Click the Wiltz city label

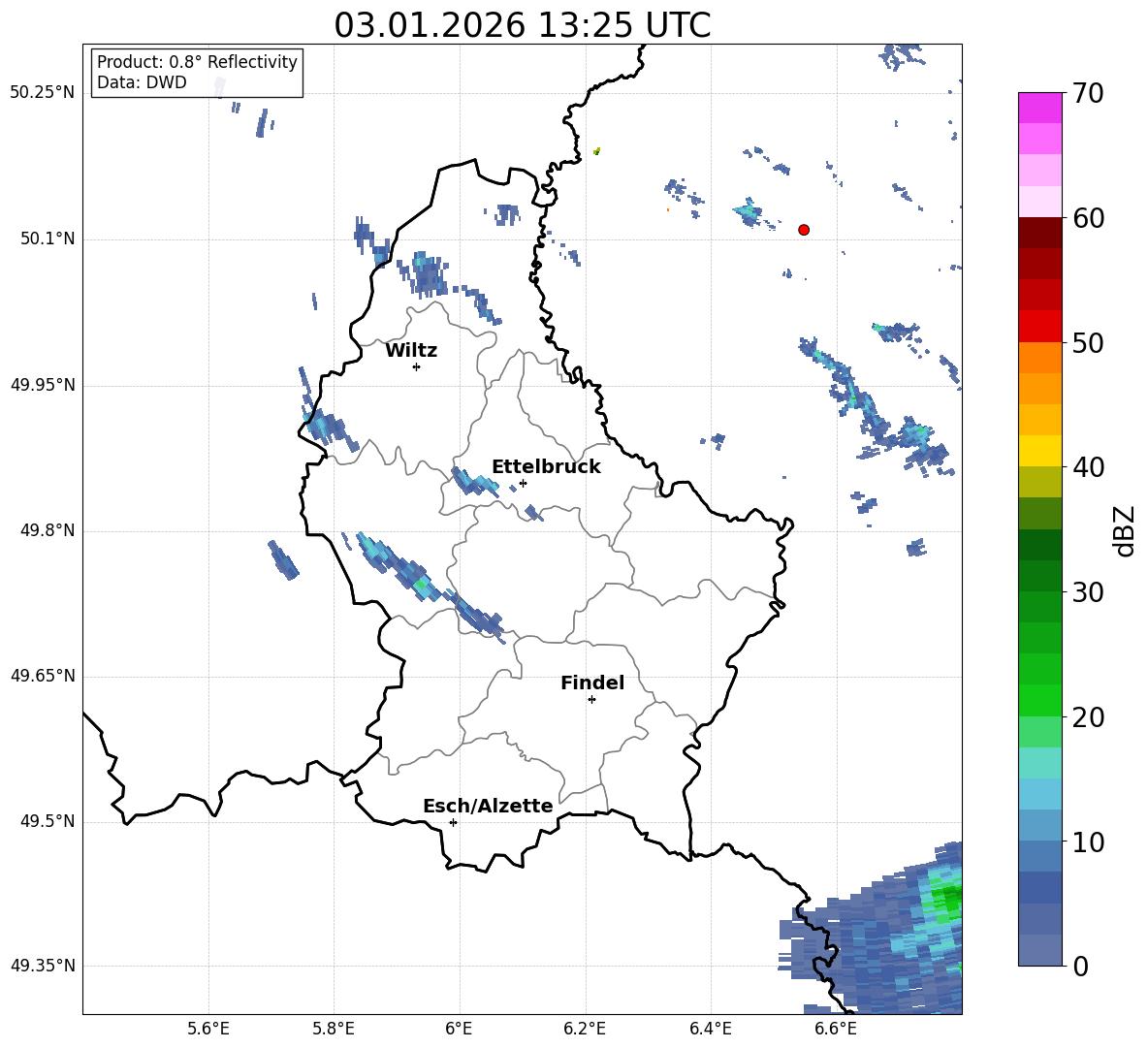pyautogui.click(x=411, y=351)
